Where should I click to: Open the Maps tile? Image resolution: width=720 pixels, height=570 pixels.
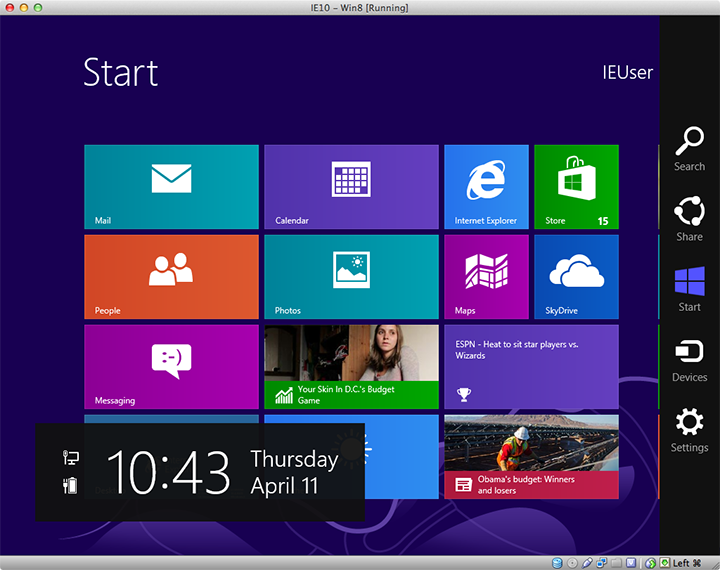pos(486,277)
